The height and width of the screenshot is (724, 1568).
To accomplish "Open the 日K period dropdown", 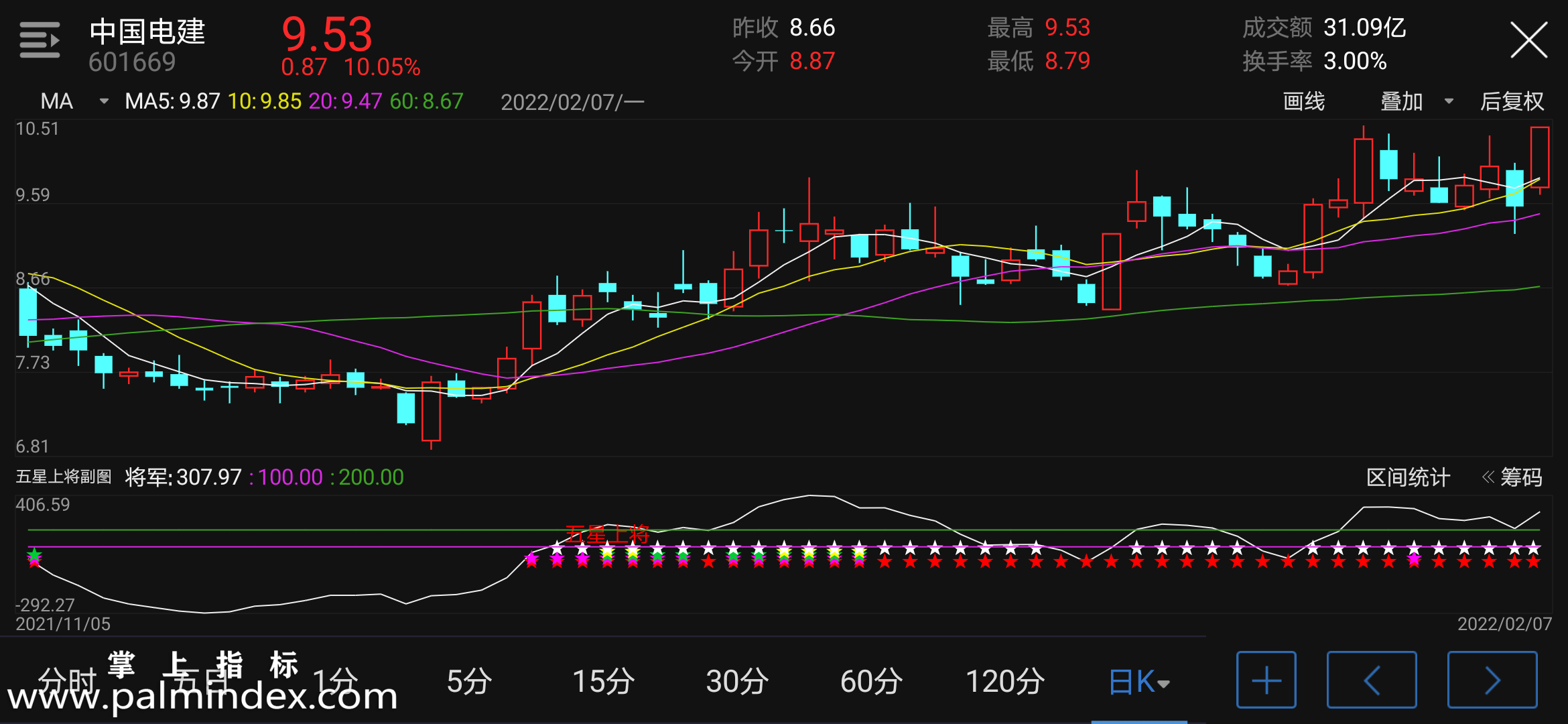I will pos(1139,682).
